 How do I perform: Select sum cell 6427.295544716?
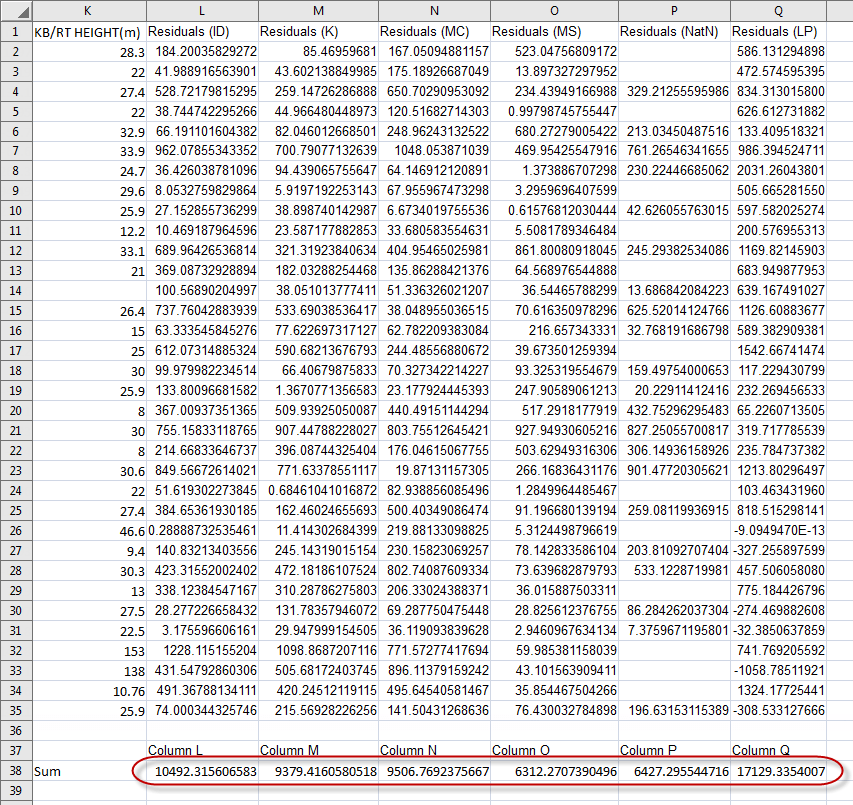pos(674,771)
